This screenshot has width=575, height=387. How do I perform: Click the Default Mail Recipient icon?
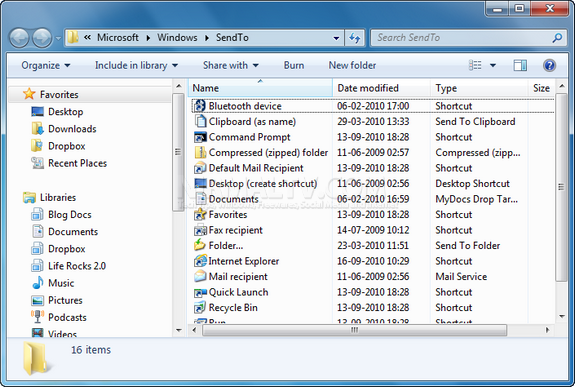[200, 168]
